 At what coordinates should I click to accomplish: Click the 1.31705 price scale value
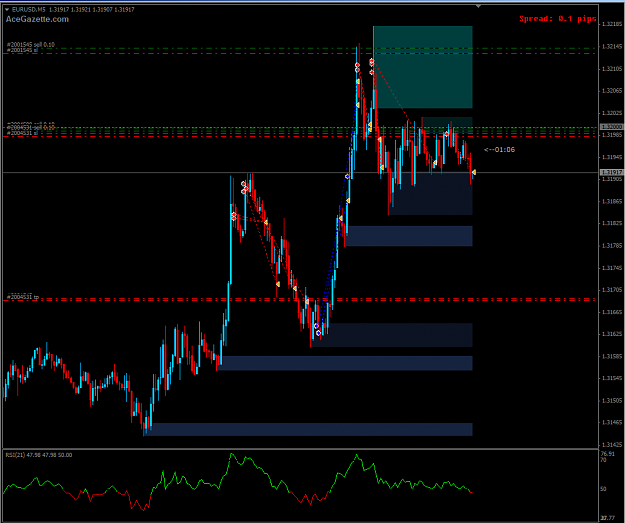(x=611, y=290)
